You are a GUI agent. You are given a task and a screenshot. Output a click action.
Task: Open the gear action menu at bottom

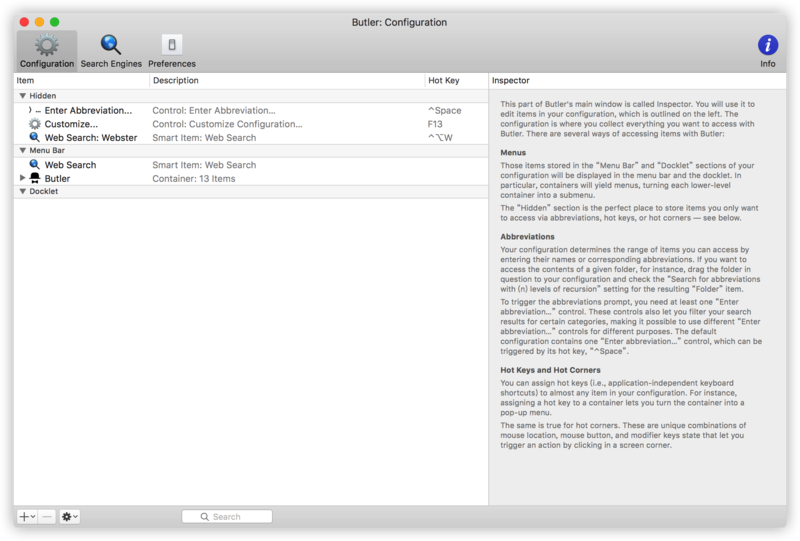pyautogui.click(x=69, y=517)
